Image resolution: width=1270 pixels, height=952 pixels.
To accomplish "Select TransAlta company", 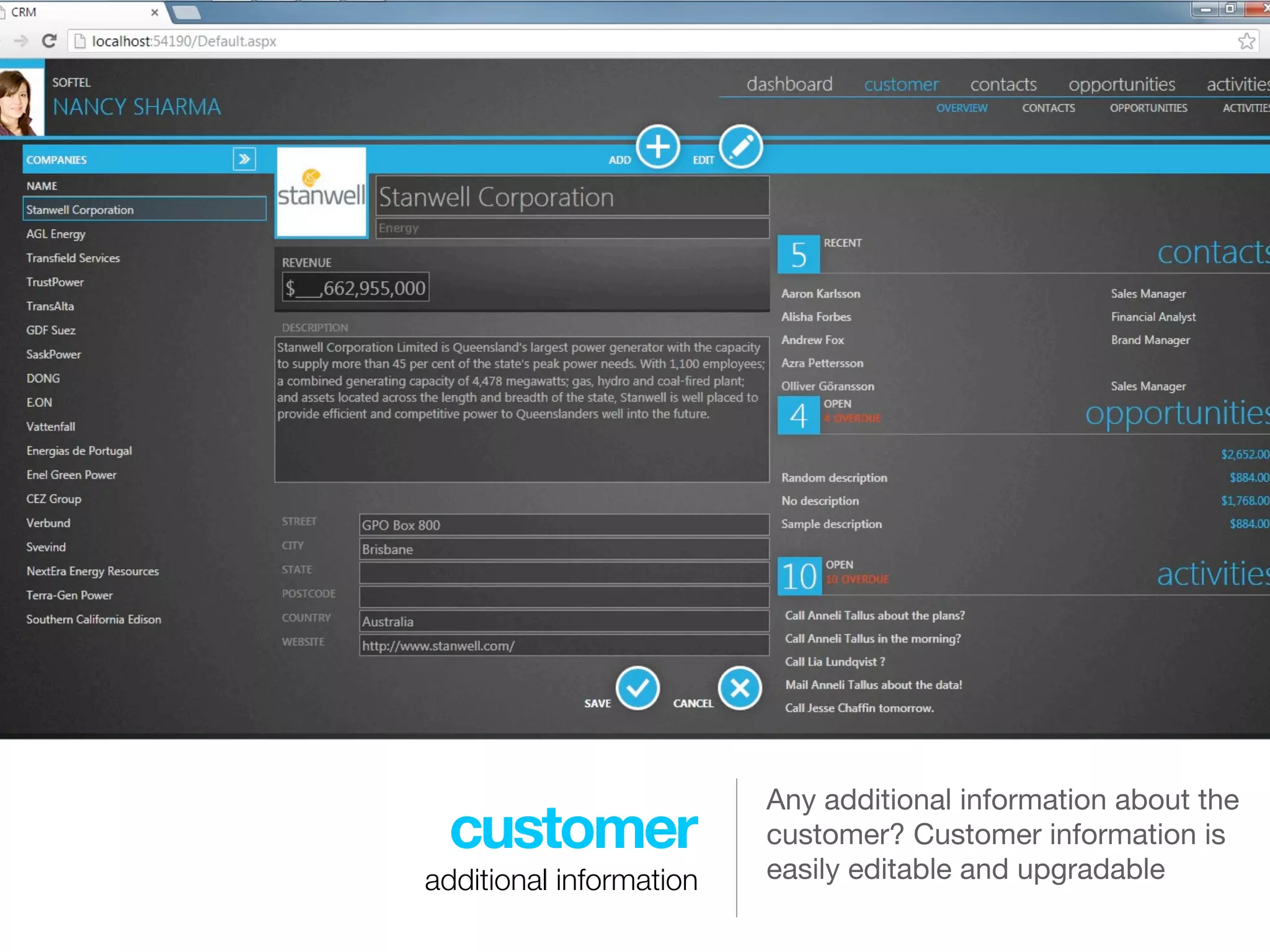I will click(x=50, y=306).
